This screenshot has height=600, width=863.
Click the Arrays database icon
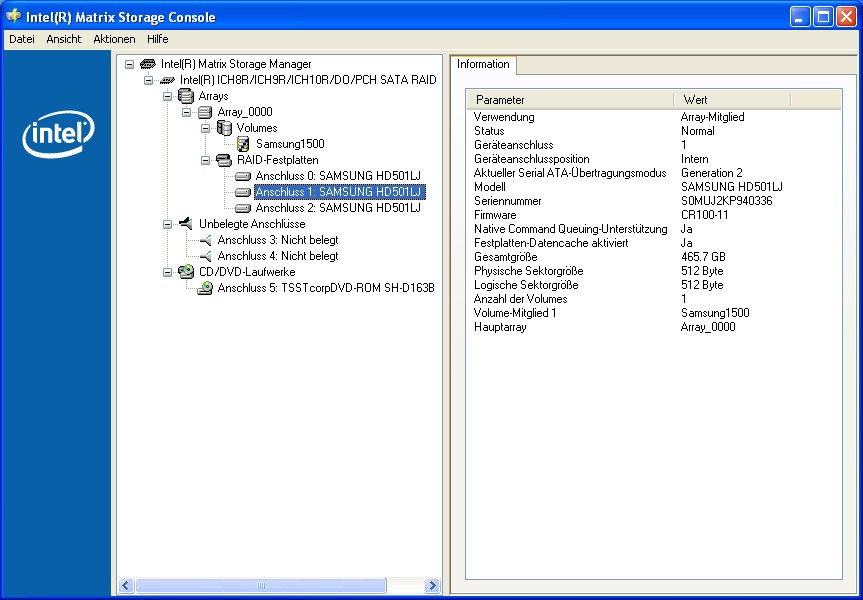(x=186, y=96)
